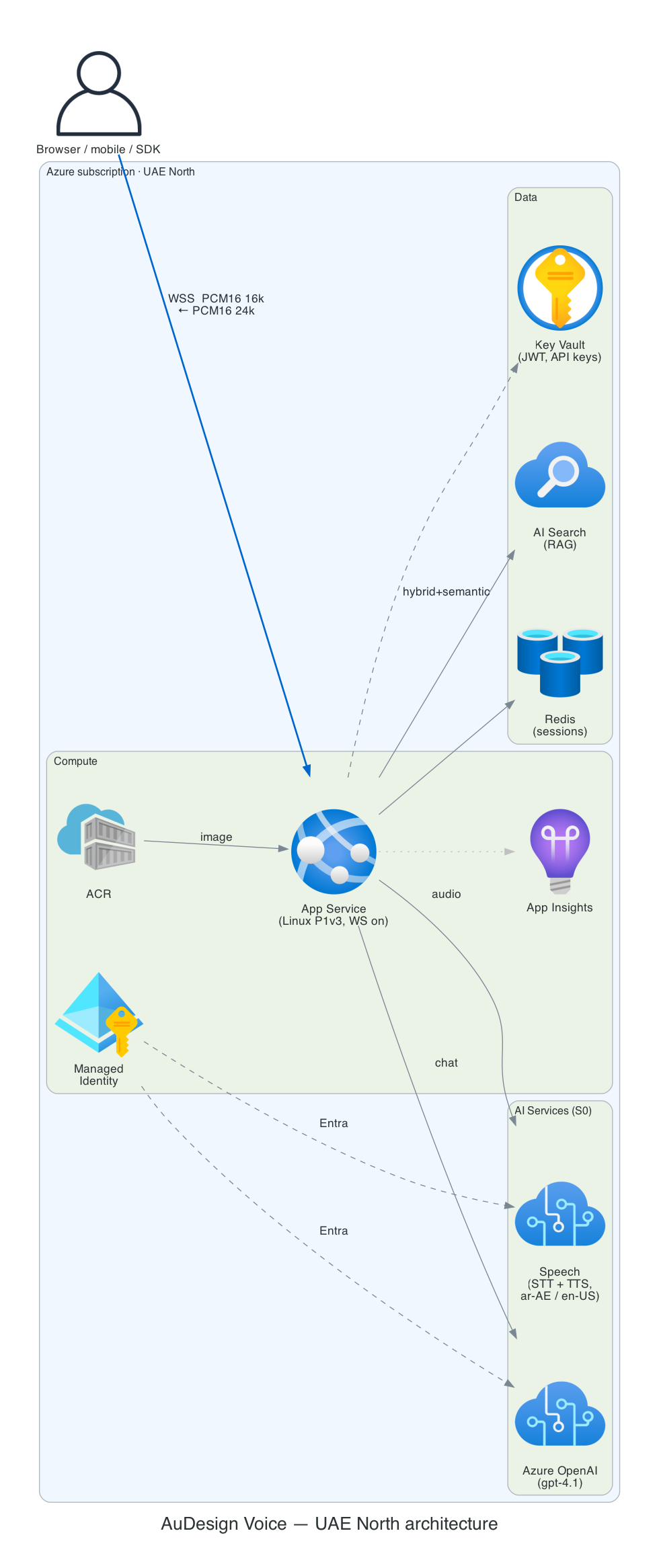Image resolution: width=659 pixels, height=1568 pixels.
Task: Click the 'Azure subscription · UAE North' label
Action: tap(120, 172)
